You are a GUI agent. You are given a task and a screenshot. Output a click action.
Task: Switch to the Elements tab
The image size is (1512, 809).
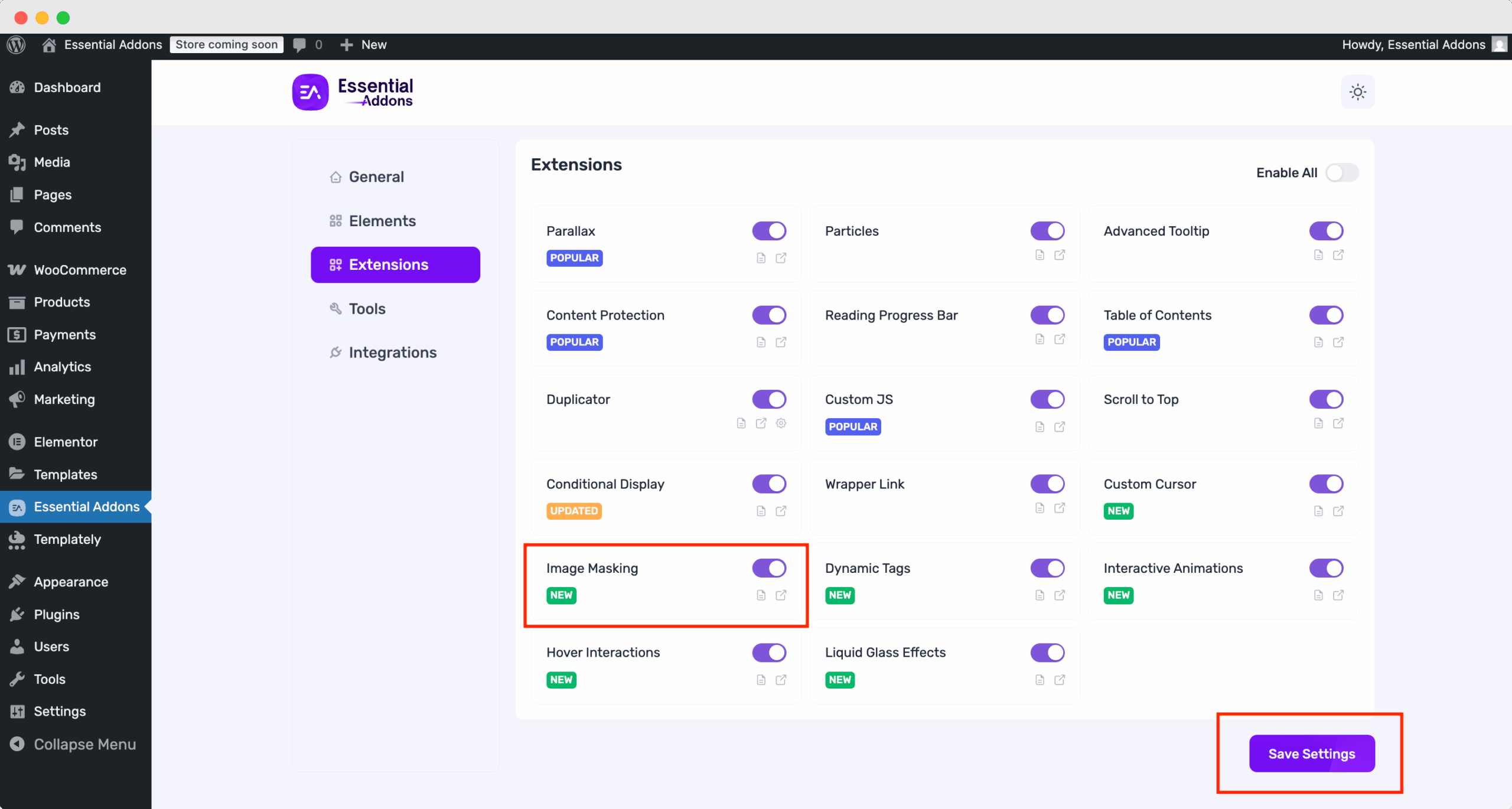pyautogui.click(x=382, y=221)
